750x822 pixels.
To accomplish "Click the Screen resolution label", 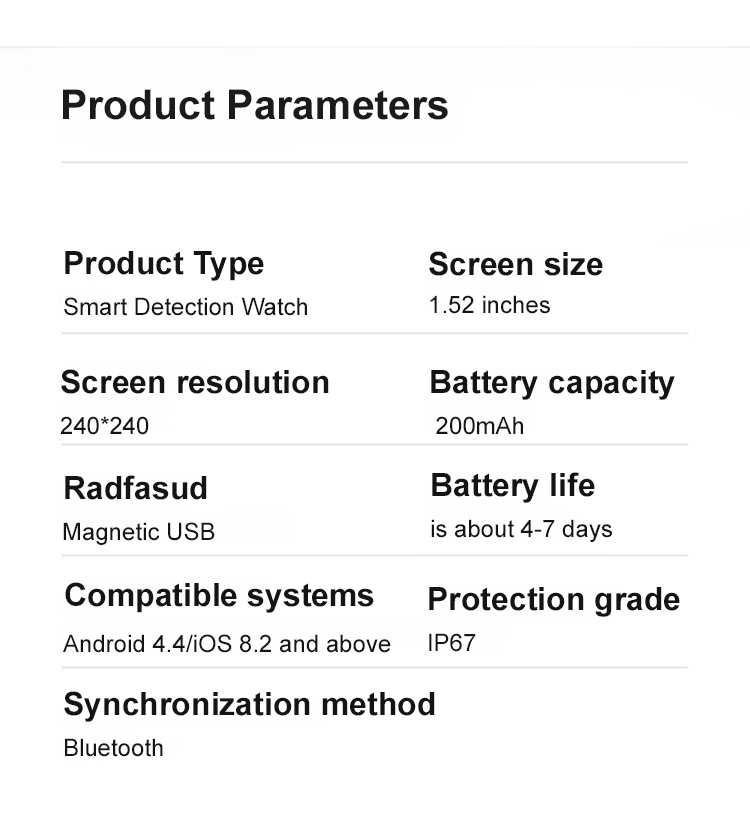I will coord(195,382).
